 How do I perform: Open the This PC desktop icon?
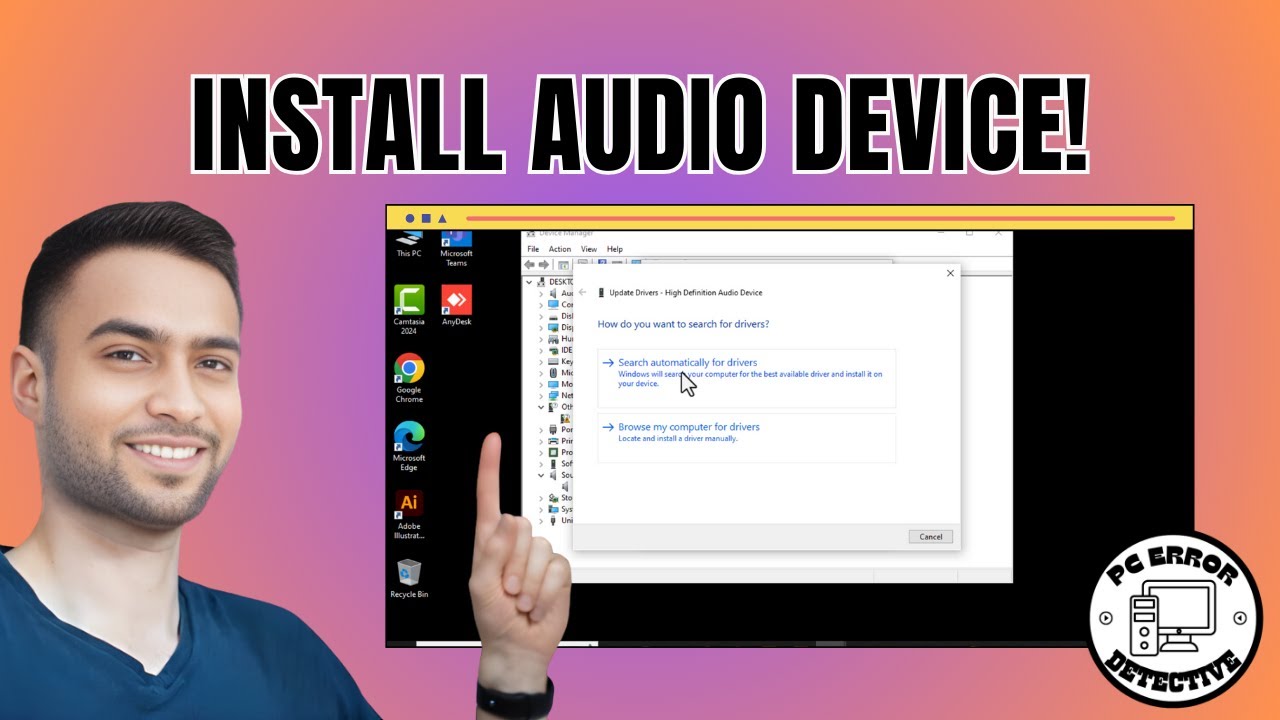click(408, 243)
